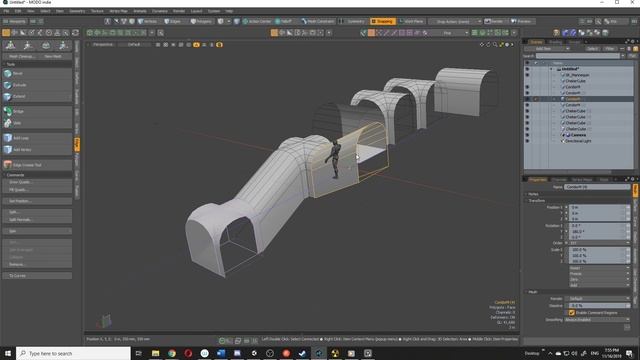Select the Extrude tool
The image size is (640, 360).
point(37,85)
